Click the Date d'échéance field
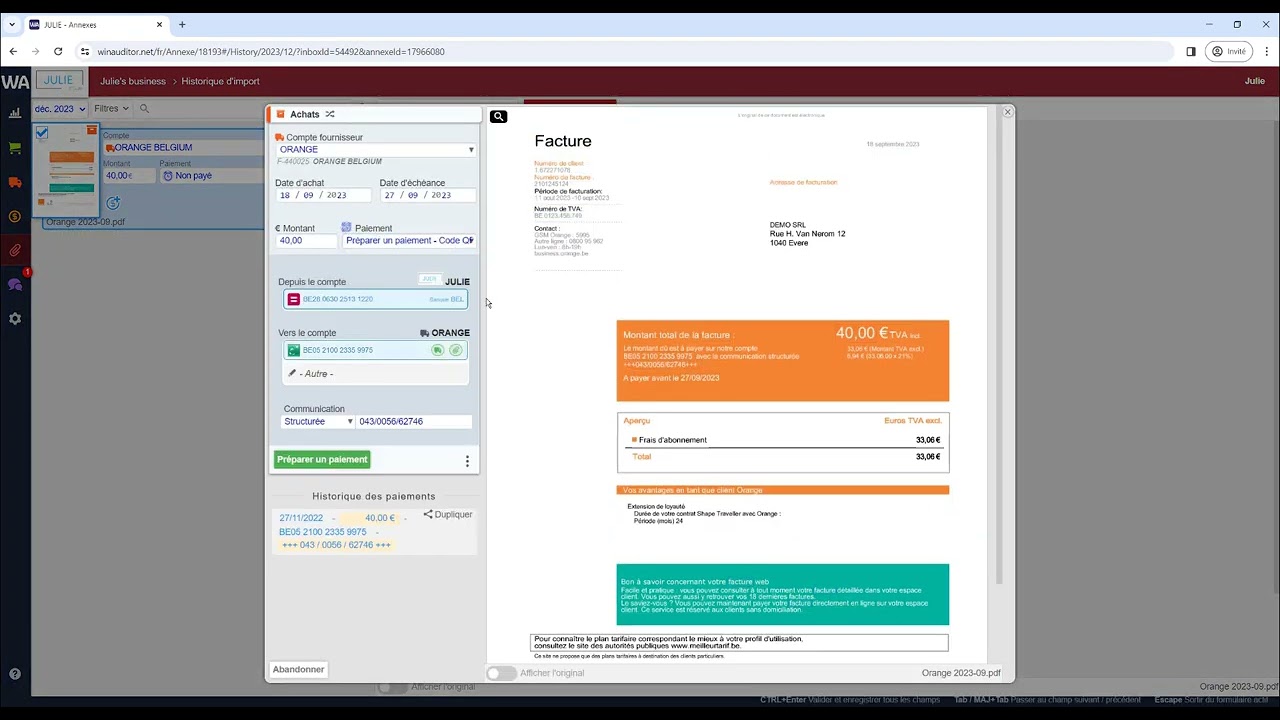 pyautogui.click(x=427, y=195)
